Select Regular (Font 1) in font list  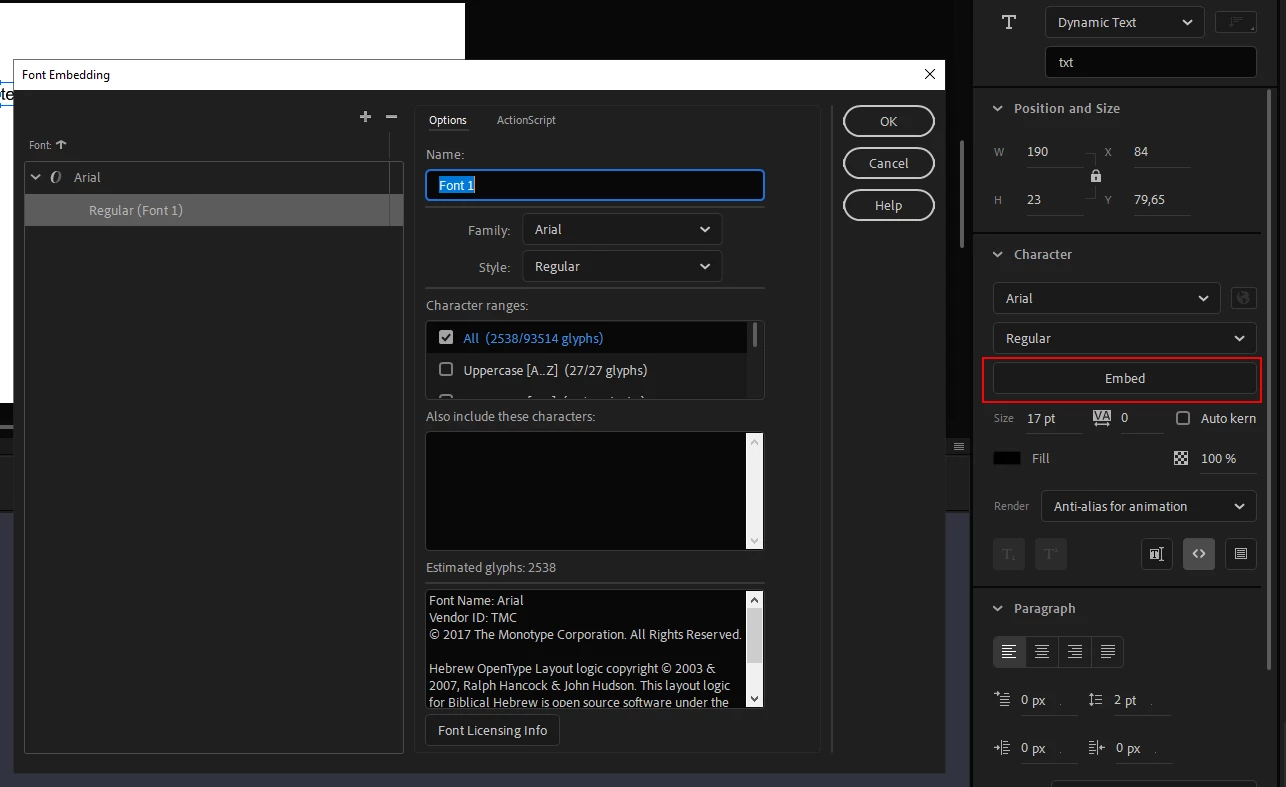[214, 210]
